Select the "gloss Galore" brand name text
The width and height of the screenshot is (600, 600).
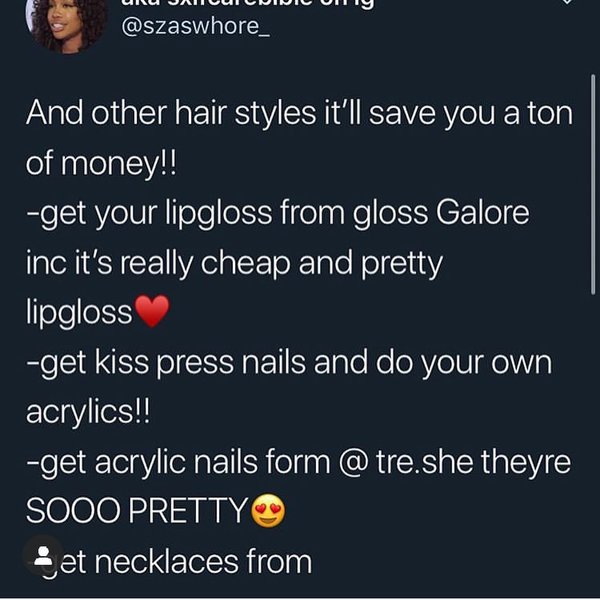441,214
